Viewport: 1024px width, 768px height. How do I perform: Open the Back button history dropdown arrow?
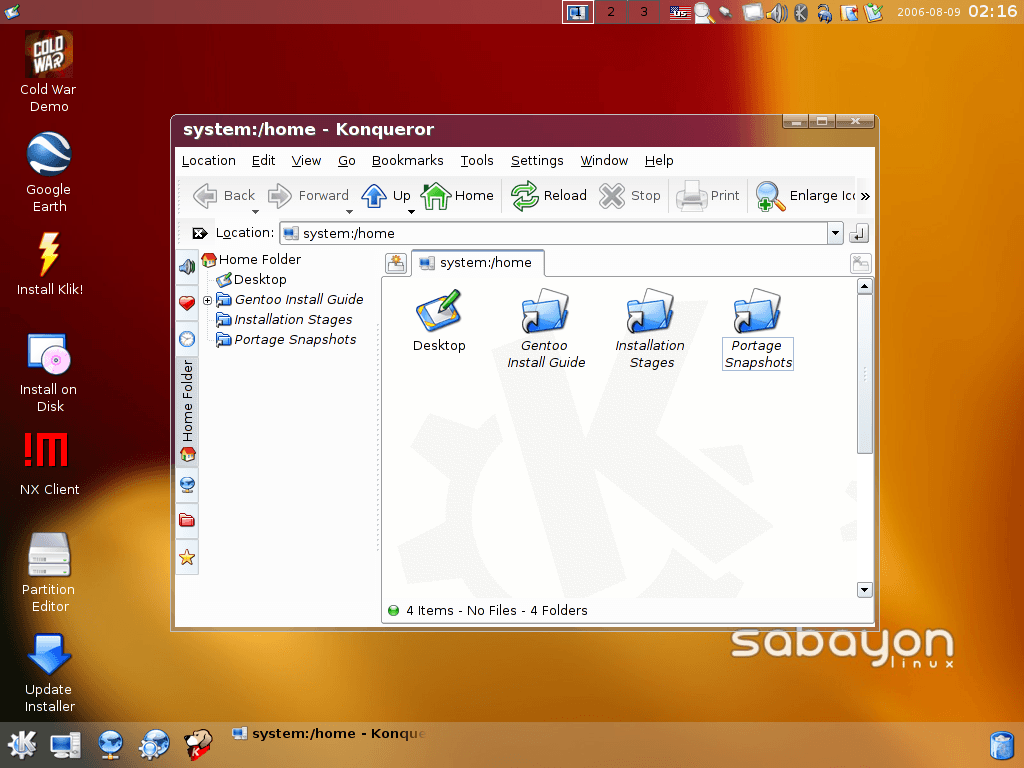[255, 212]
